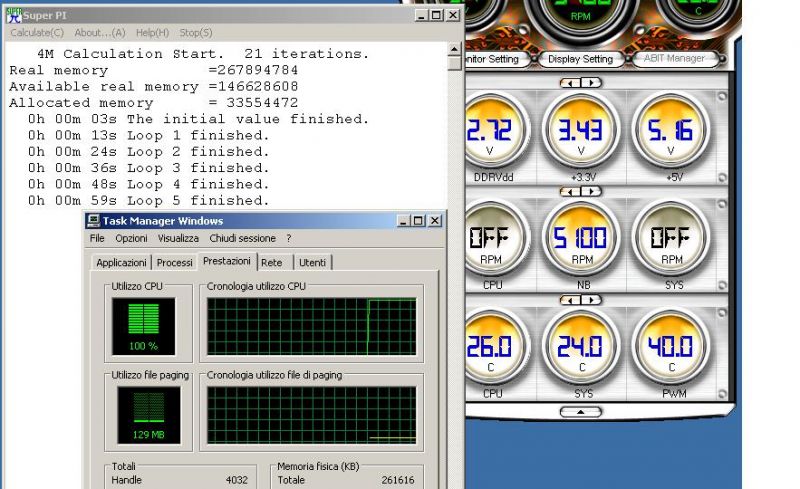Click round knob beside the PWM label

tap(722, 394)
